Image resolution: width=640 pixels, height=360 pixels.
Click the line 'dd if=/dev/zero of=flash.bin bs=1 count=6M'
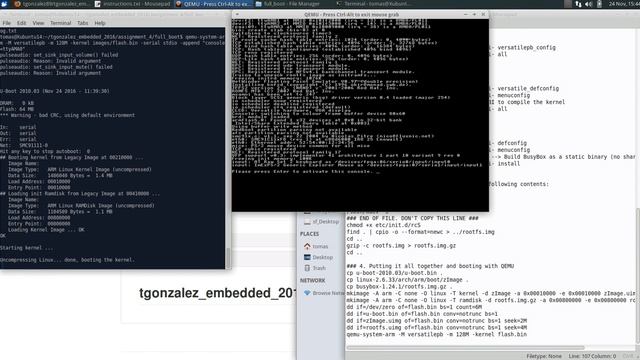pos(414,307)
